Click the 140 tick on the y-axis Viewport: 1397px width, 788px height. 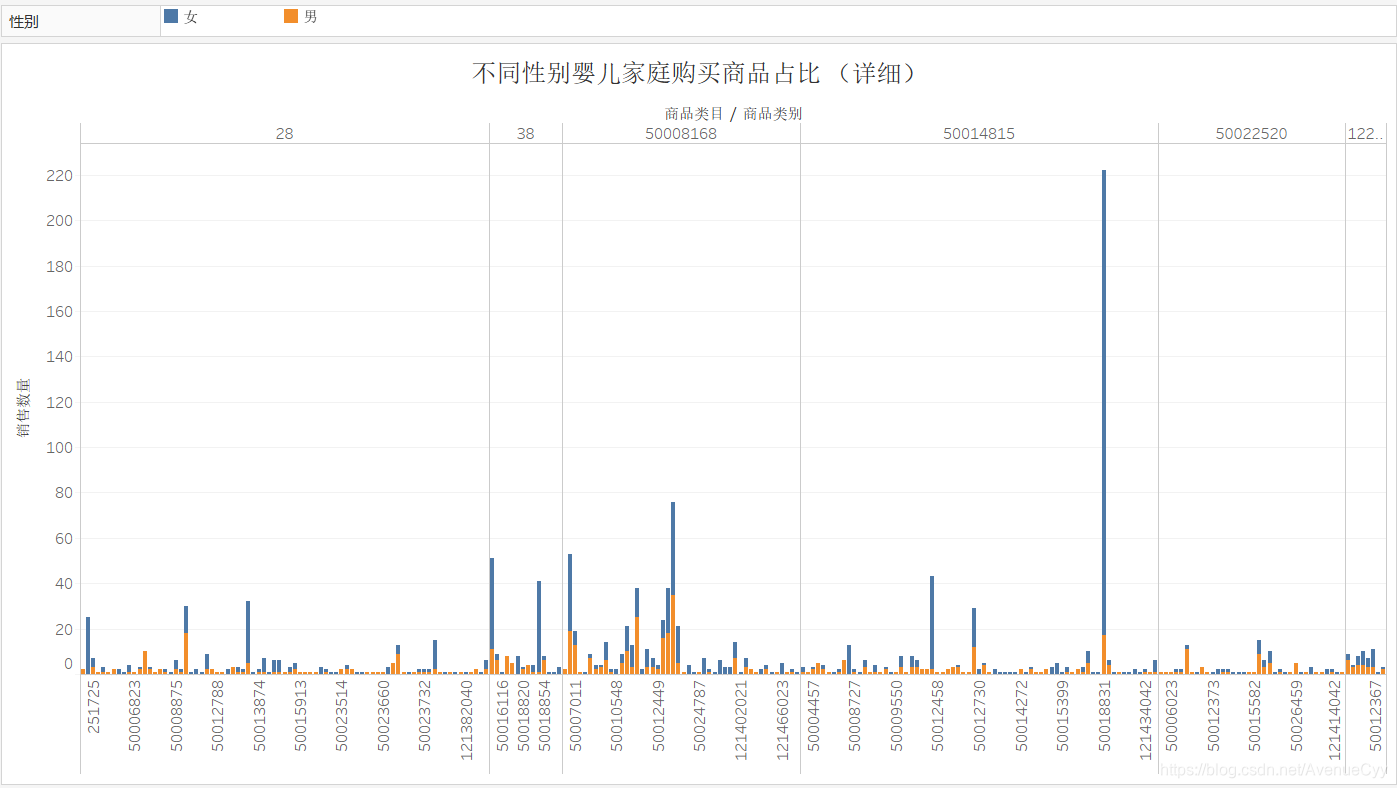click(60, 357)
